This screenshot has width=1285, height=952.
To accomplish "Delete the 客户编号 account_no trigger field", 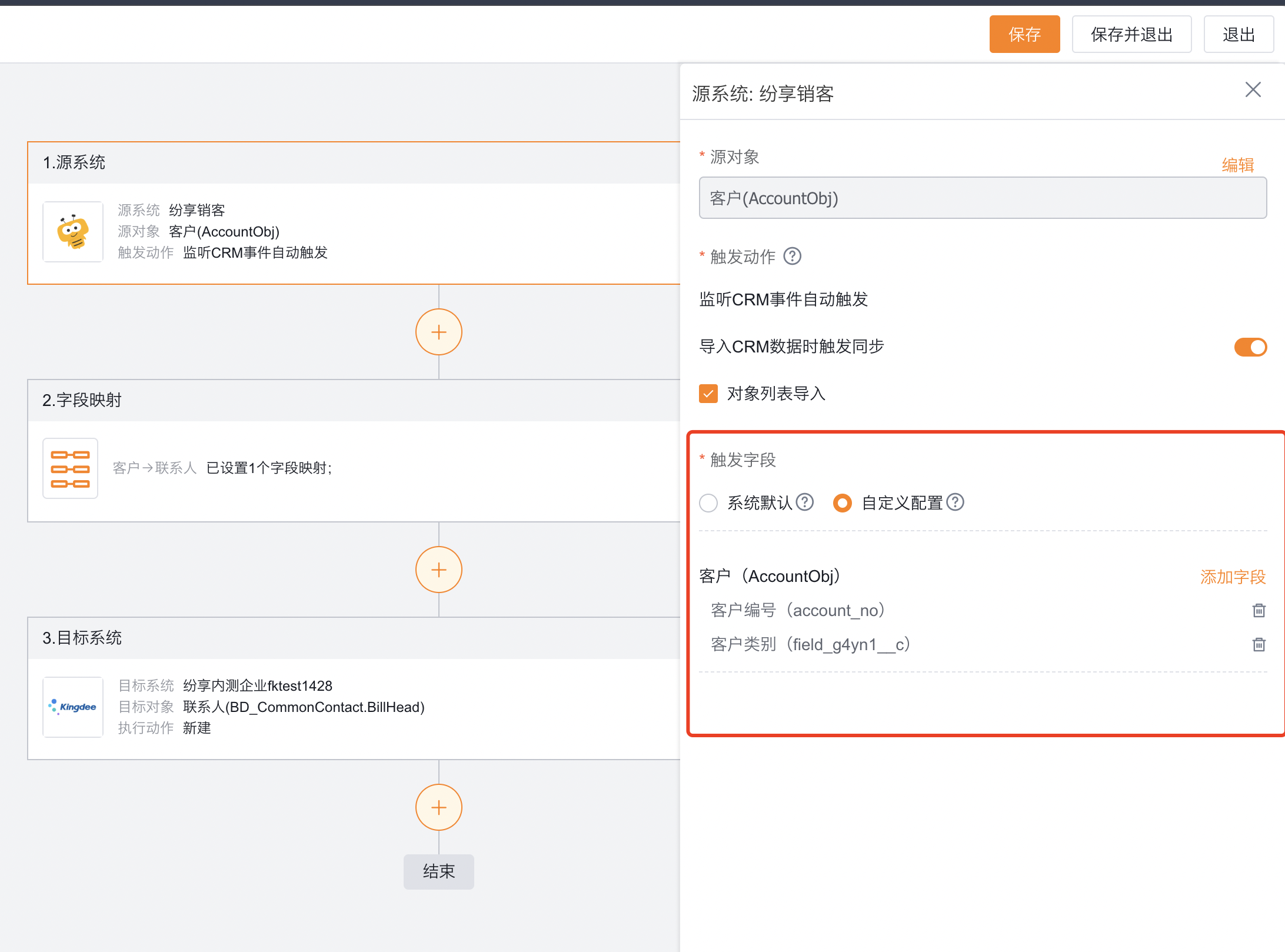I will pos(1259,611).
